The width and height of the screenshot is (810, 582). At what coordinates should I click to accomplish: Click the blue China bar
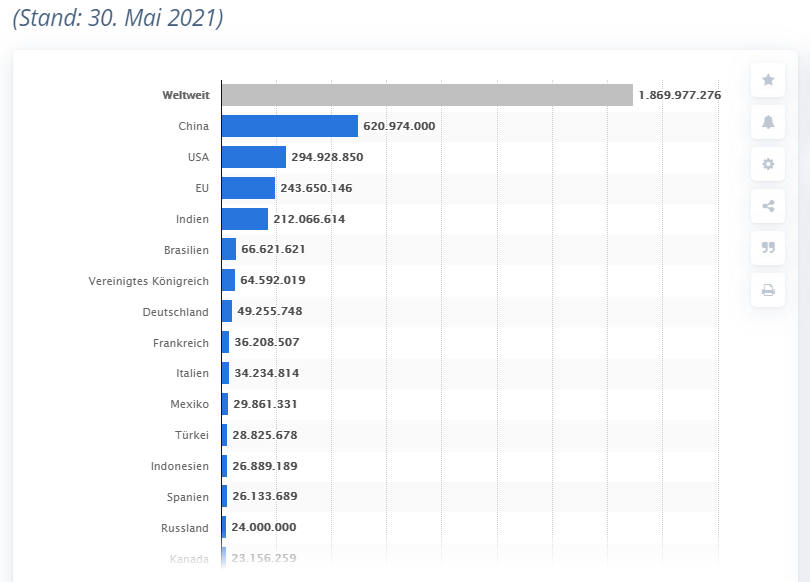(x=289, y=126)
